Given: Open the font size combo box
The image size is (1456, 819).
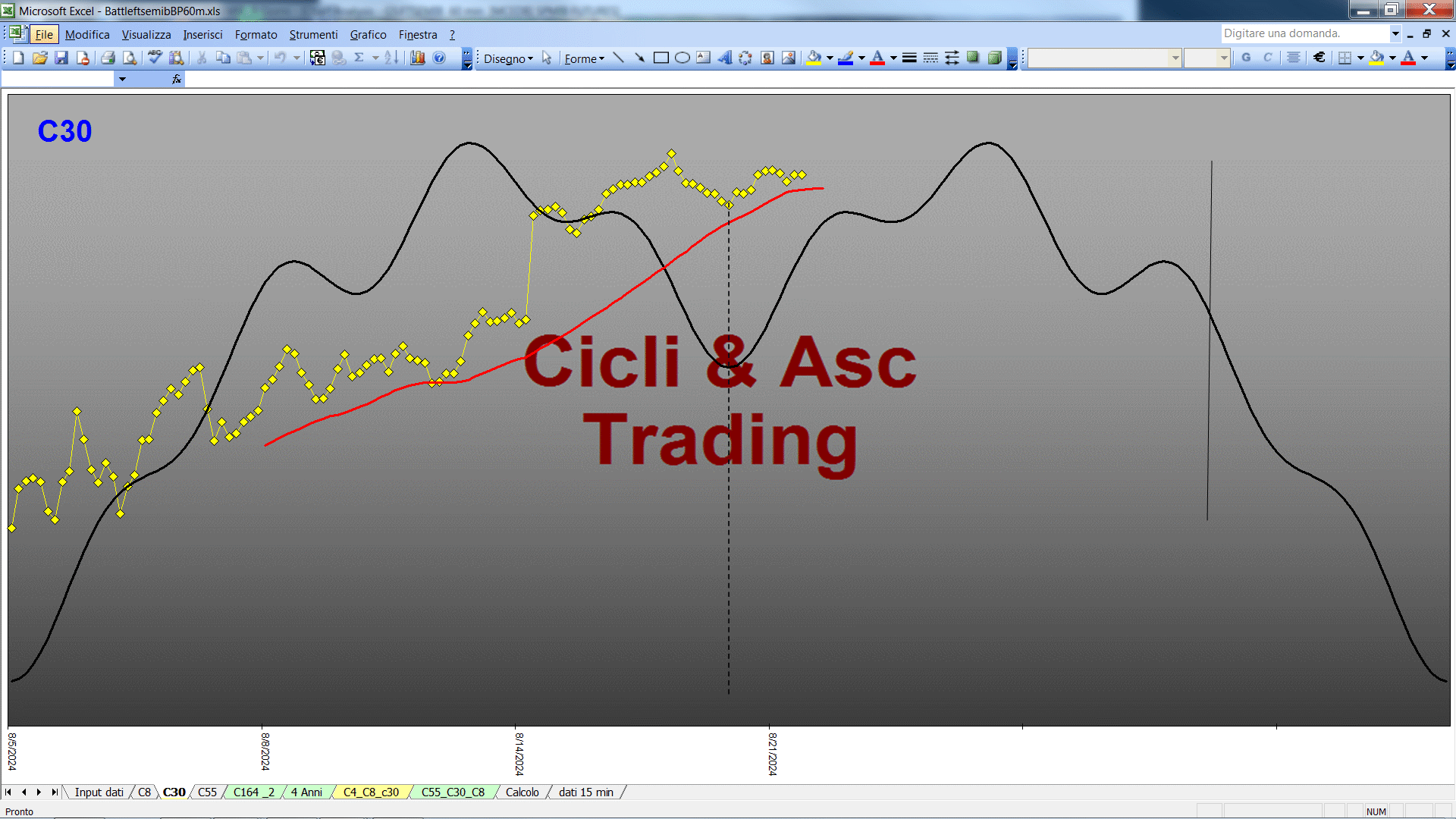Looking at the screenshot, I should 1207,58.
